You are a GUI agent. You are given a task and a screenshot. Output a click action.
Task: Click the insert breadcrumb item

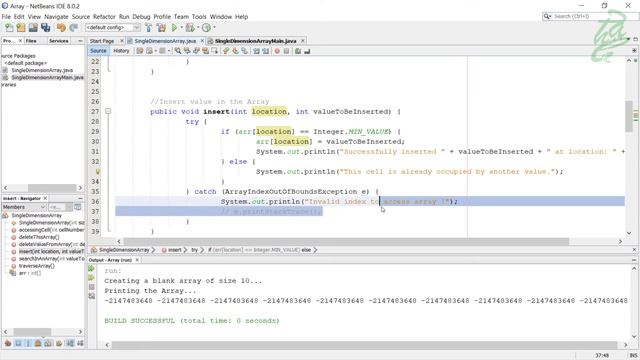click(x=175, y=250)
